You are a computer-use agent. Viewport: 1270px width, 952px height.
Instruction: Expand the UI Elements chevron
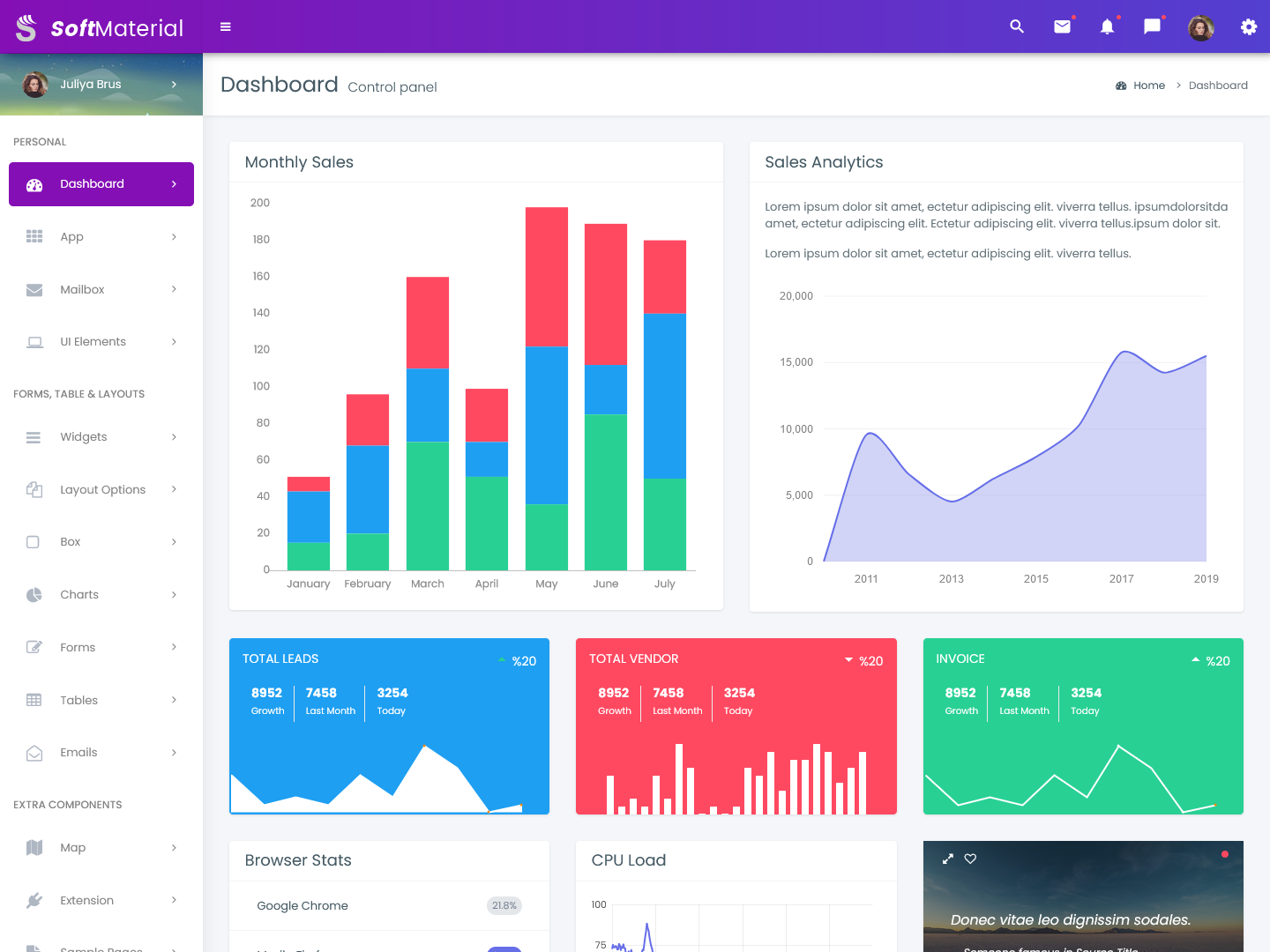(x=174, y=342)
